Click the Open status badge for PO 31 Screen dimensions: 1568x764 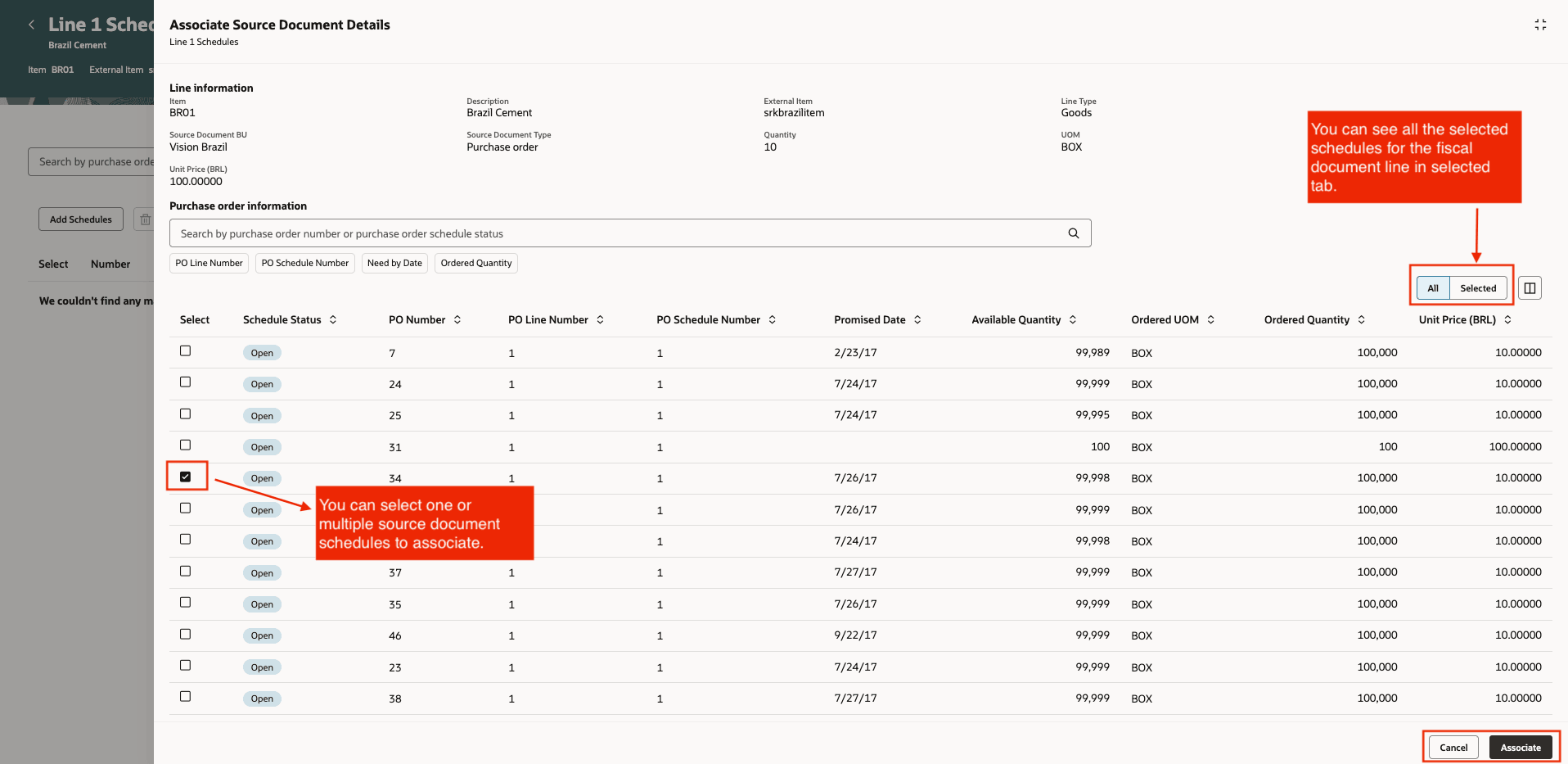[262, 447]
